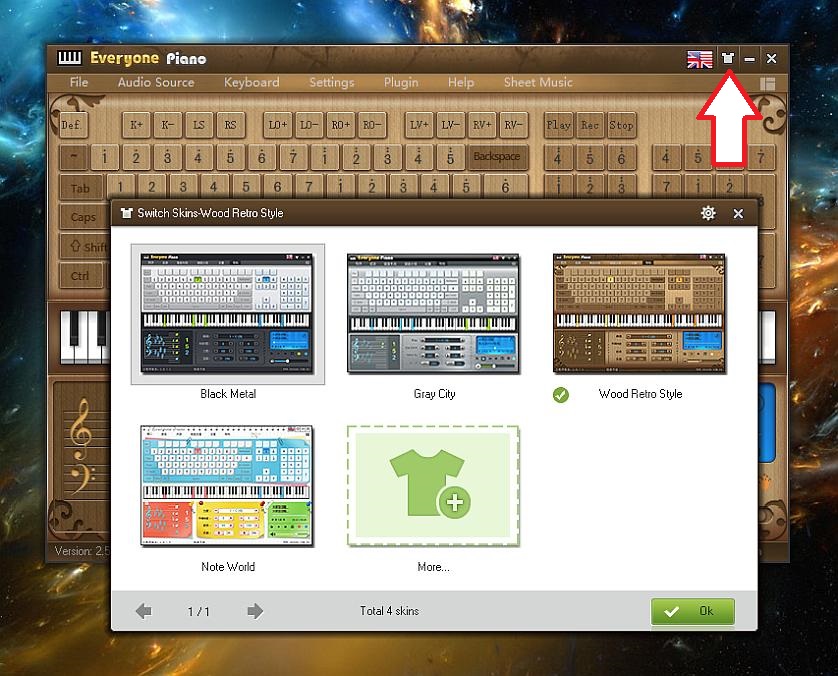Image resolution: width=838 pixels, height=676 pixels.
Task: Click the Wood Retro Style green checkmark
Action: tap(561, 395)
